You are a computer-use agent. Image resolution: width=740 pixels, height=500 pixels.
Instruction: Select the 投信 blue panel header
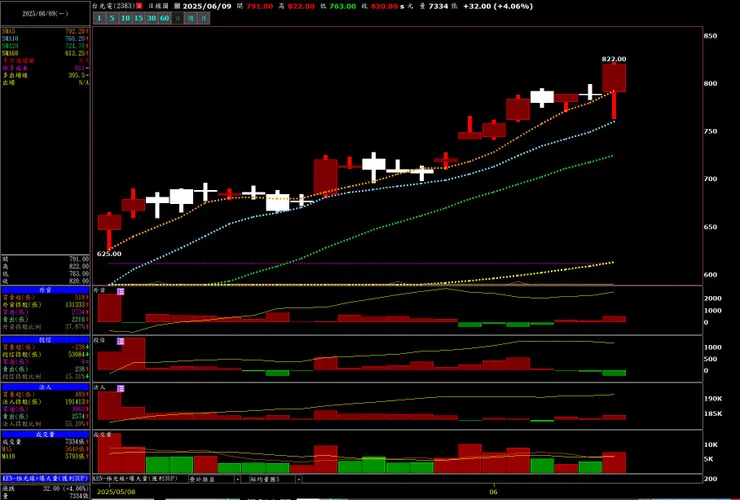click(x=45, y=340)
